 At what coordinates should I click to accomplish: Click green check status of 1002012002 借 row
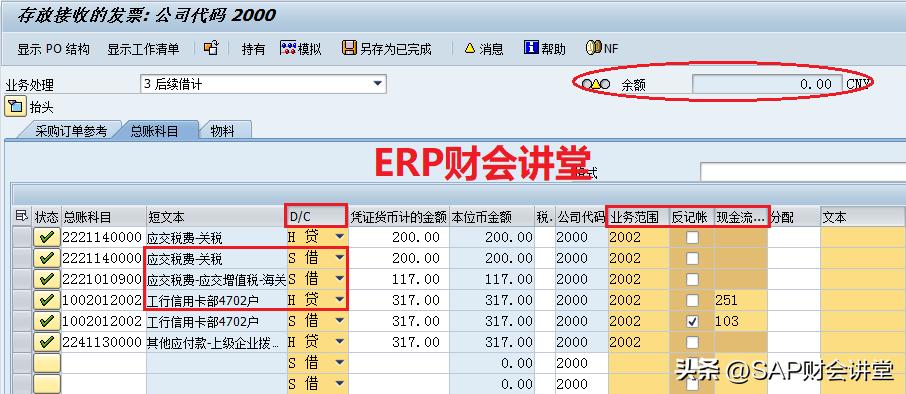tap(47, 321)
